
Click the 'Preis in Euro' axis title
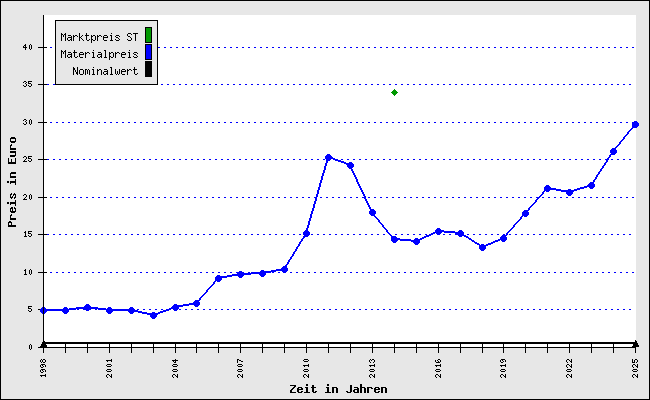12,182
